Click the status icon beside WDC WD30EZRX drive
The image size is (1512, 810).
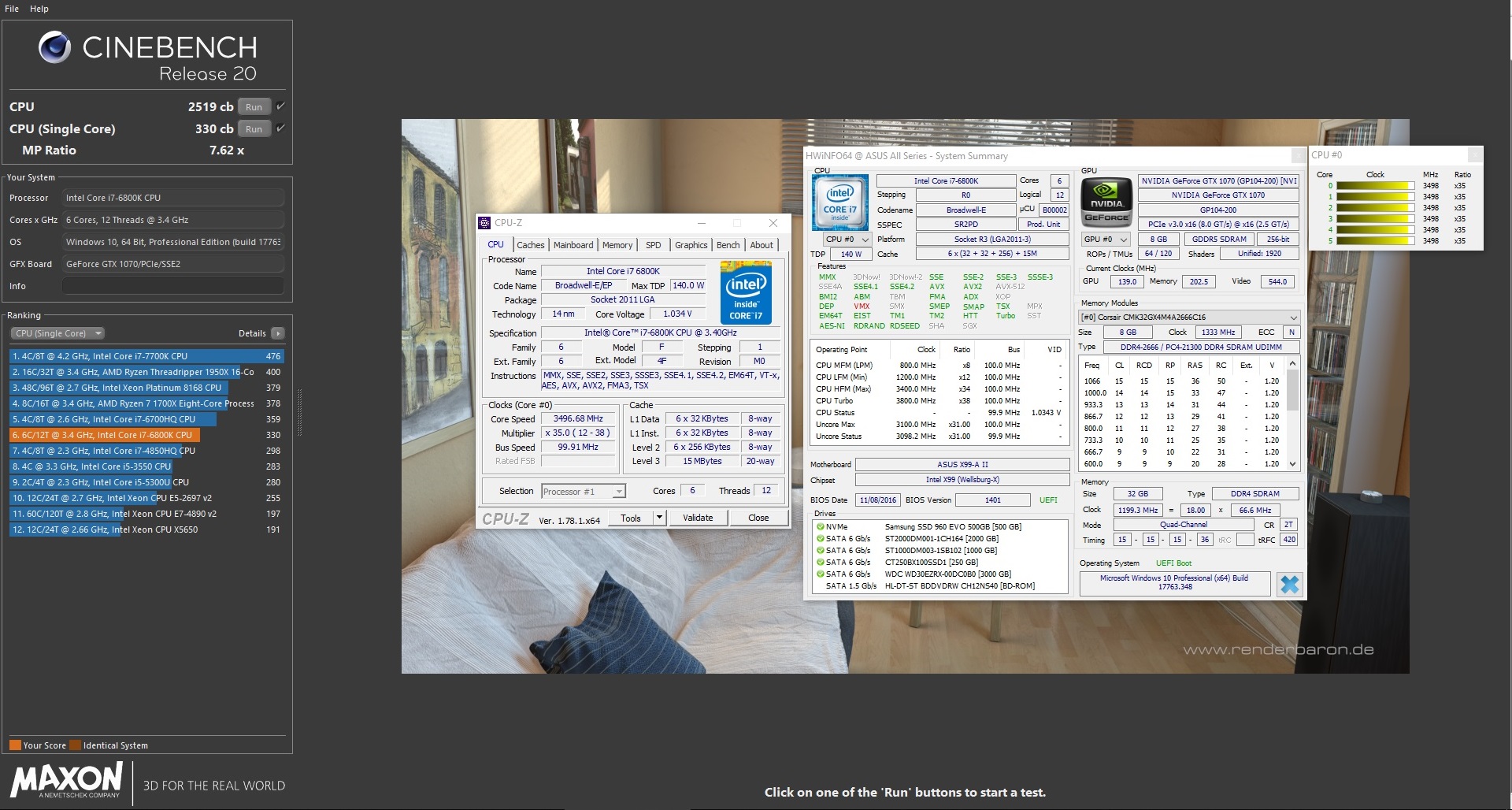point(820,574)
